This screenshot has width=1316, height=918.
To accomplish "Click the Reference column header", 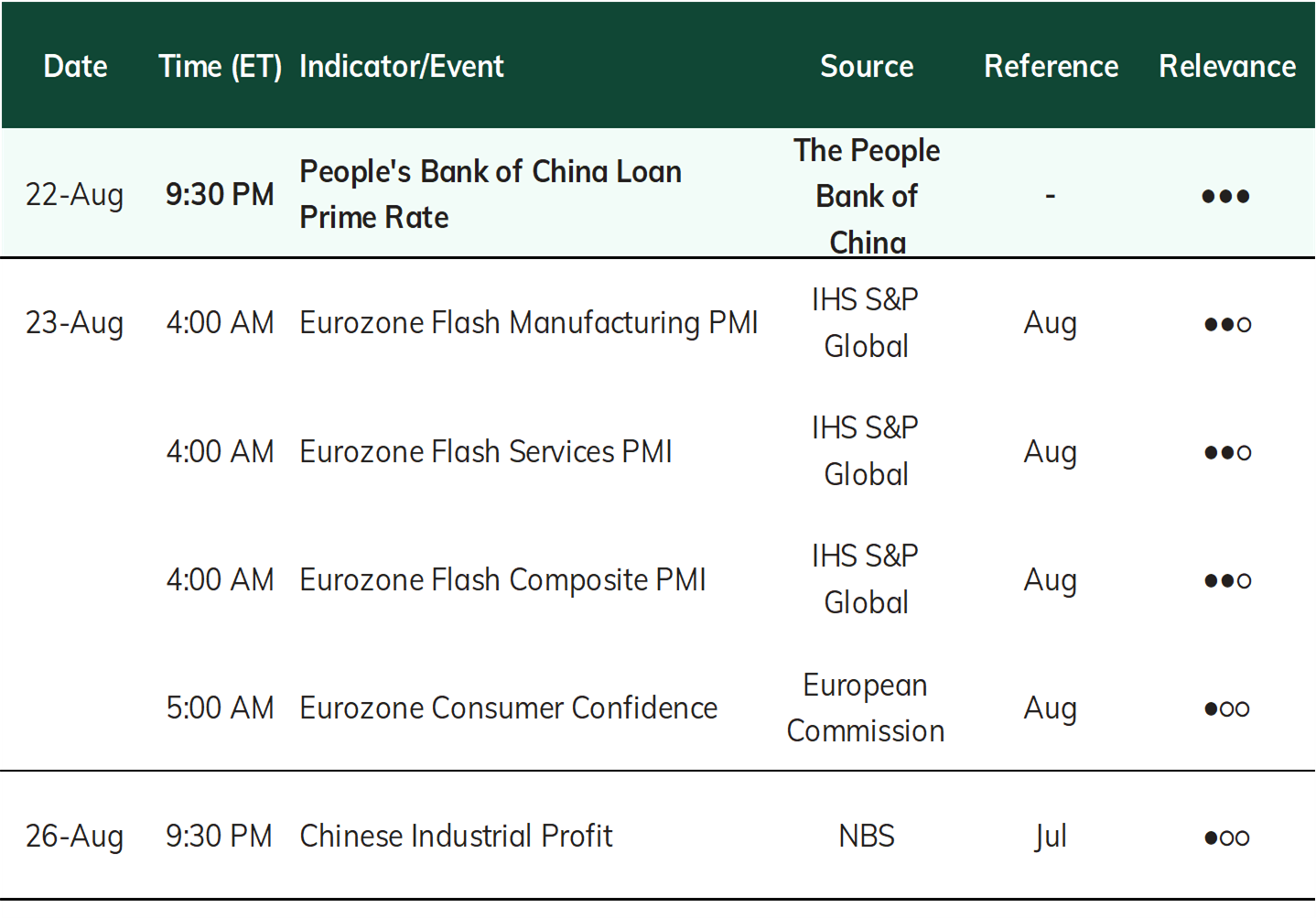I will [1051, 66].
